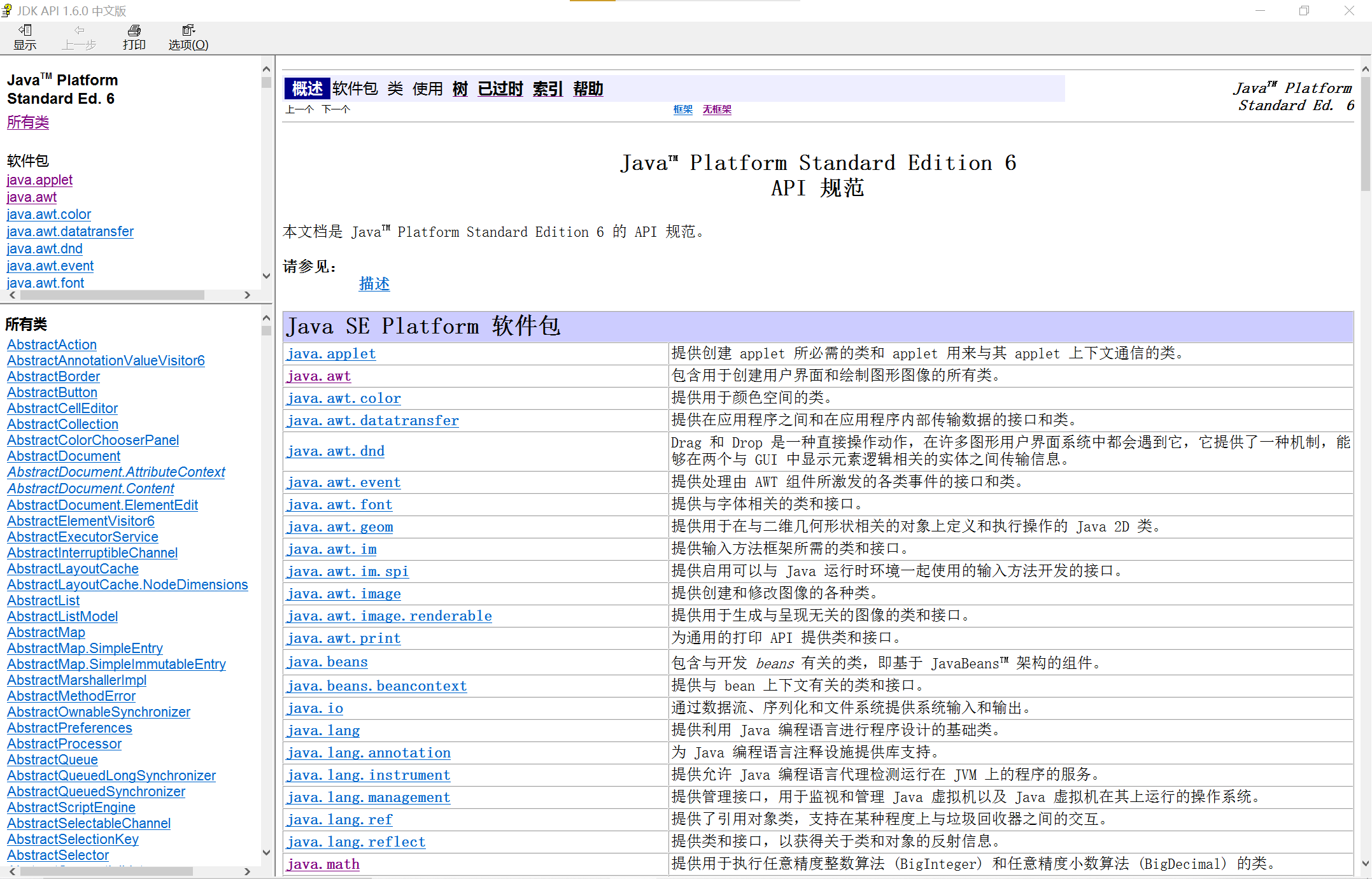Open the 所有类 link in packages pane

[x=28, y=122]
